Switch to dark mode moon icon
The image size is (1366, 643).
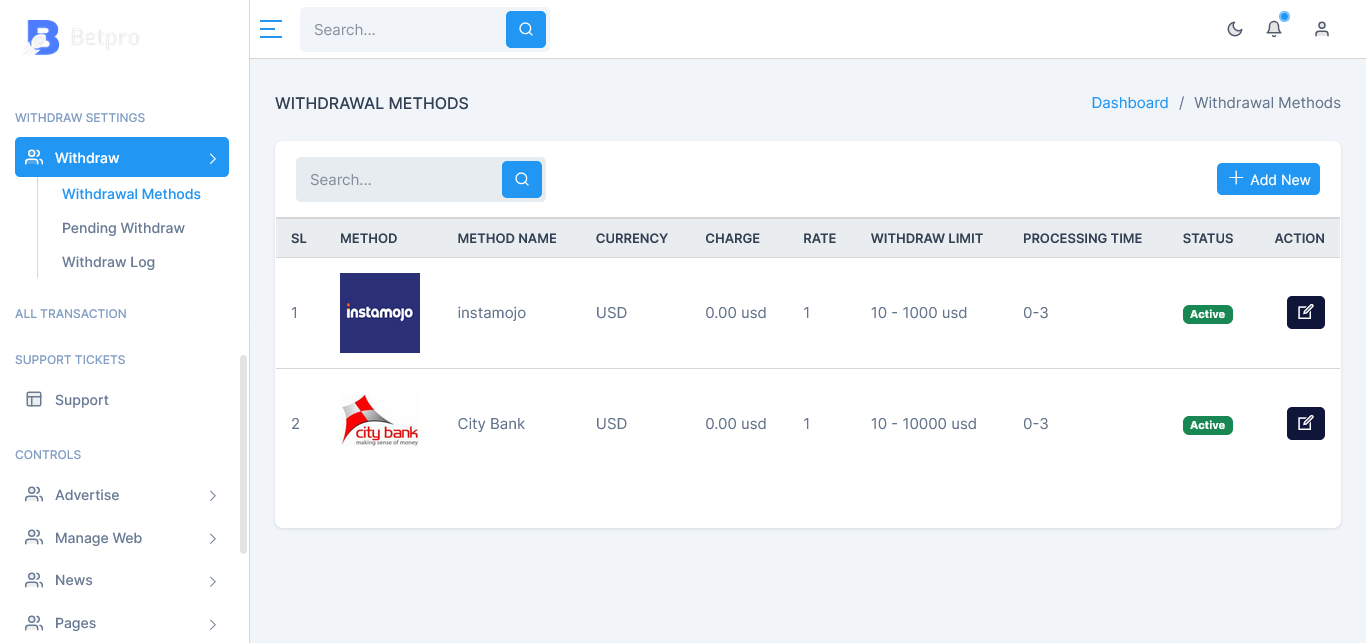pos(1235,29)
